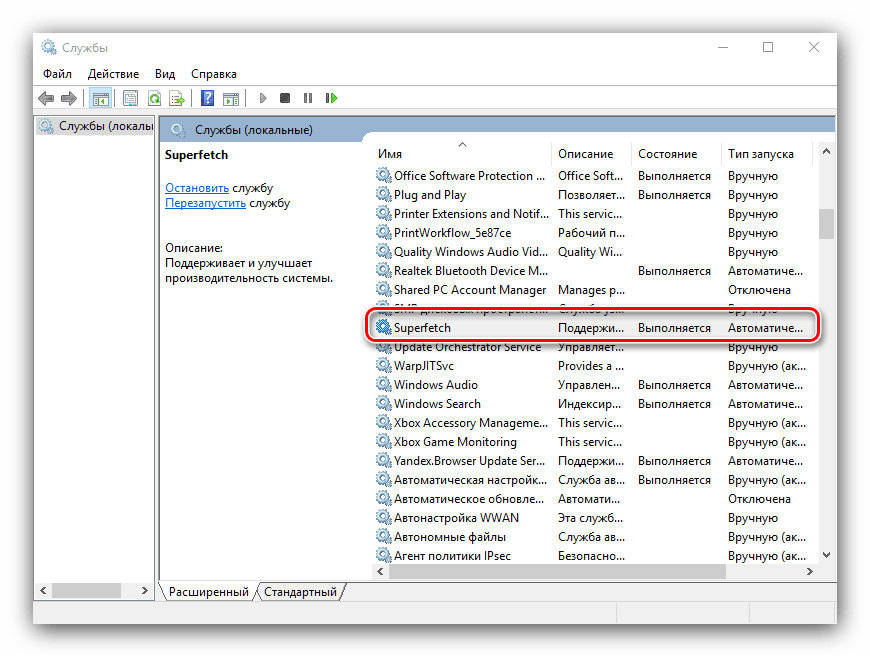Click the Export list toolbar icon
The height and width of the screenshot is (657, 870).
[177, 98]
